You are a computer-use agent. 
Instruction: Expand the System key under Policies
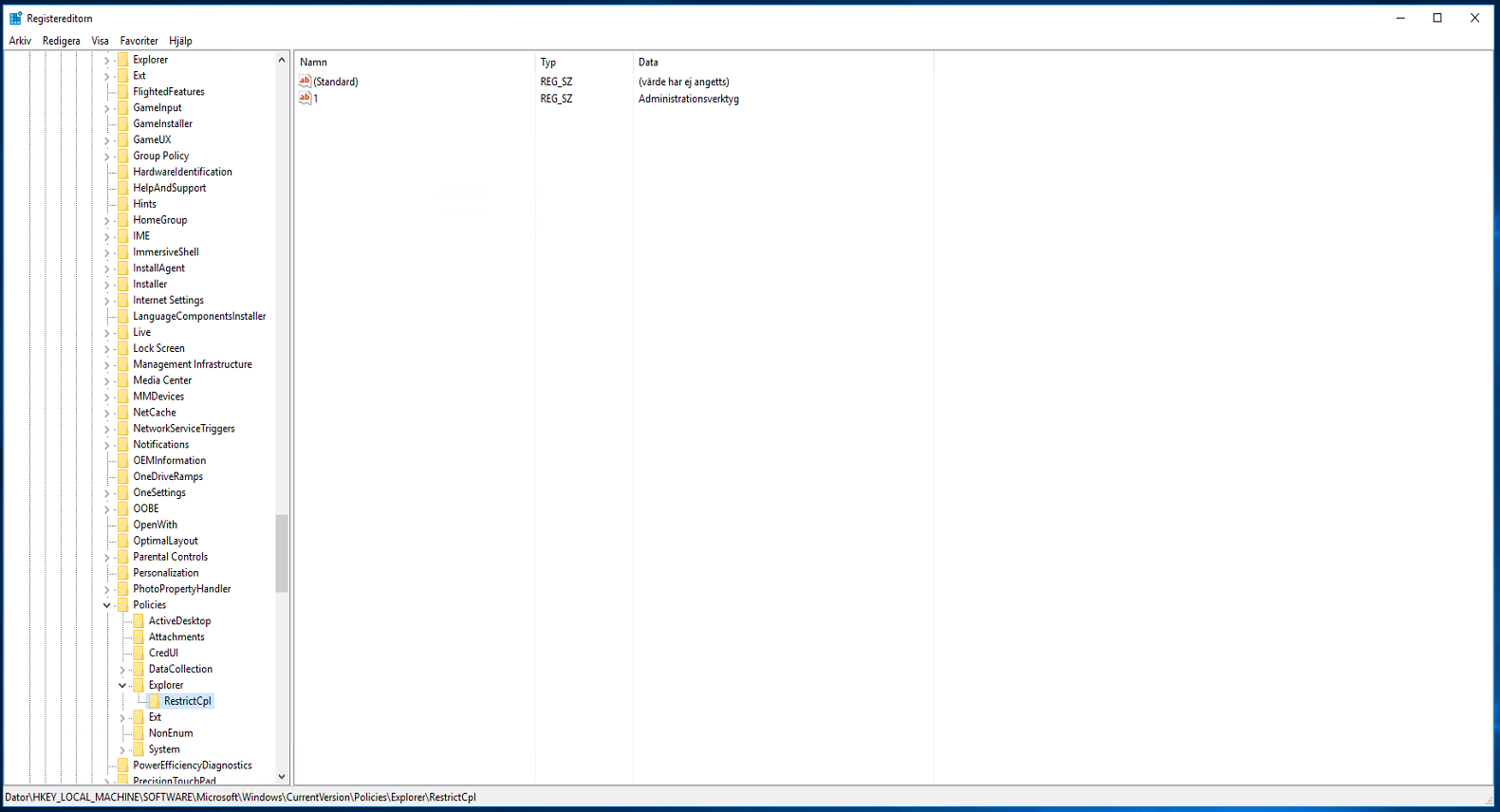coord(122,749)
